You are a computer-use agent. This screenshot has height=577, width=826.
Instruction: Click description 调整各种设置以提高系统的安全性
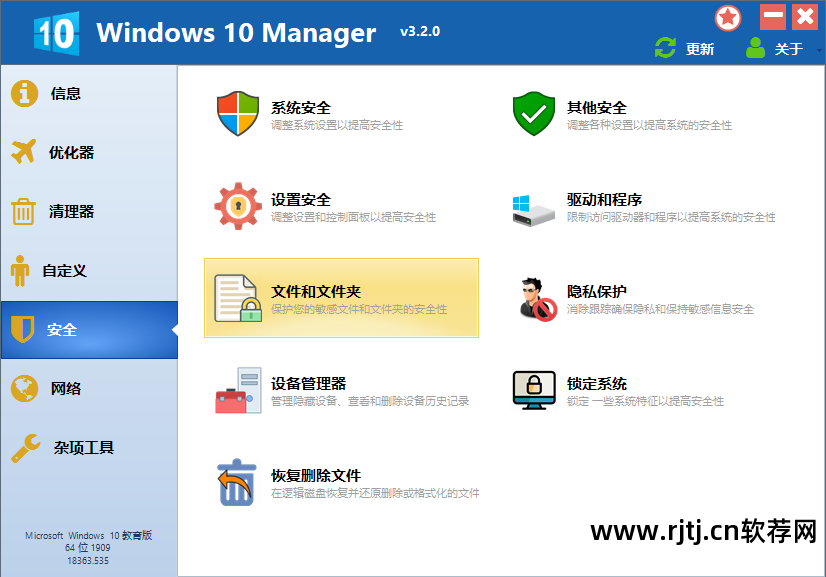click(x=650, y=125)
